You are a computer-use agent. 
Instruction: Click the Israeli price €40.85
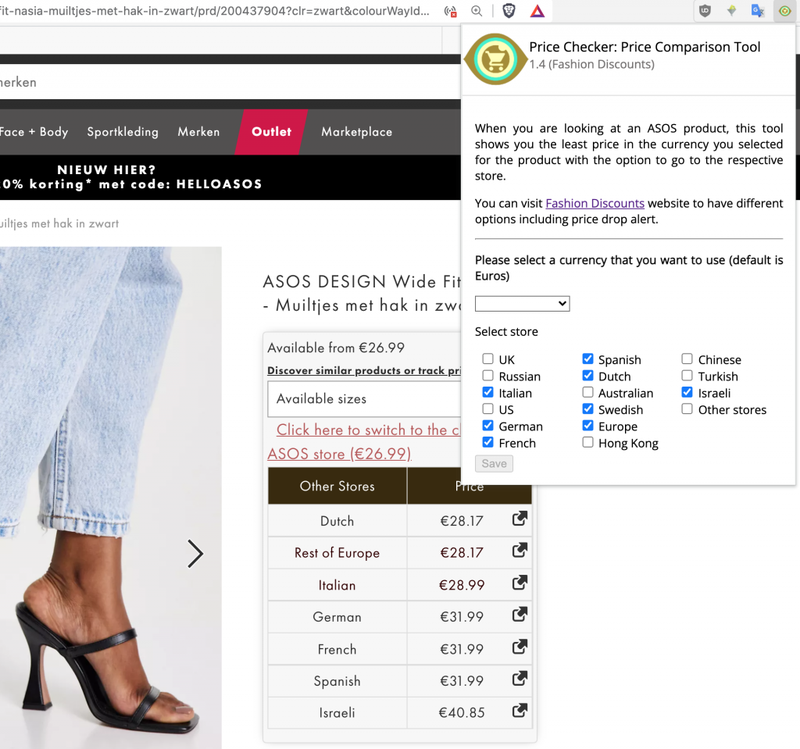point(462,713)
